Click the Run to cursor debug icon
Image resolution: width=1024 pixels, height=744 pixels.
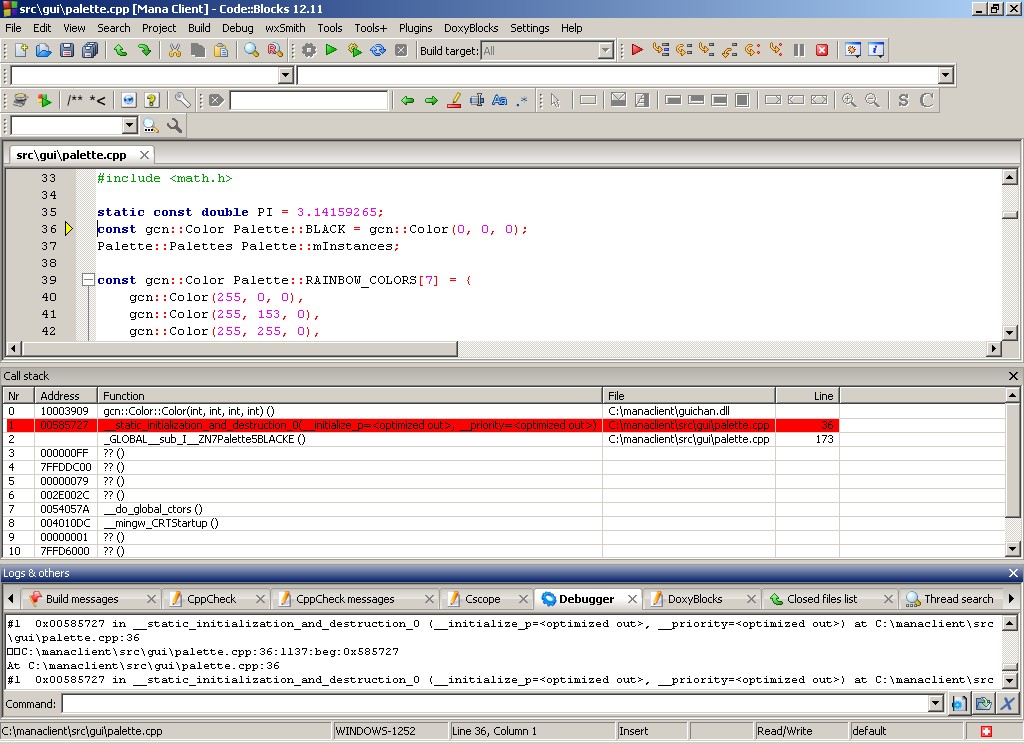click(x=661, y=50)
